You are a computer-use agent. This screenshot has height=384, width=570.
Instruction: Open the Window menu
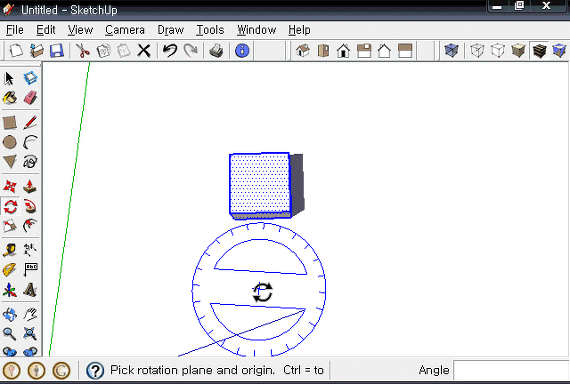tap(257, 30)
